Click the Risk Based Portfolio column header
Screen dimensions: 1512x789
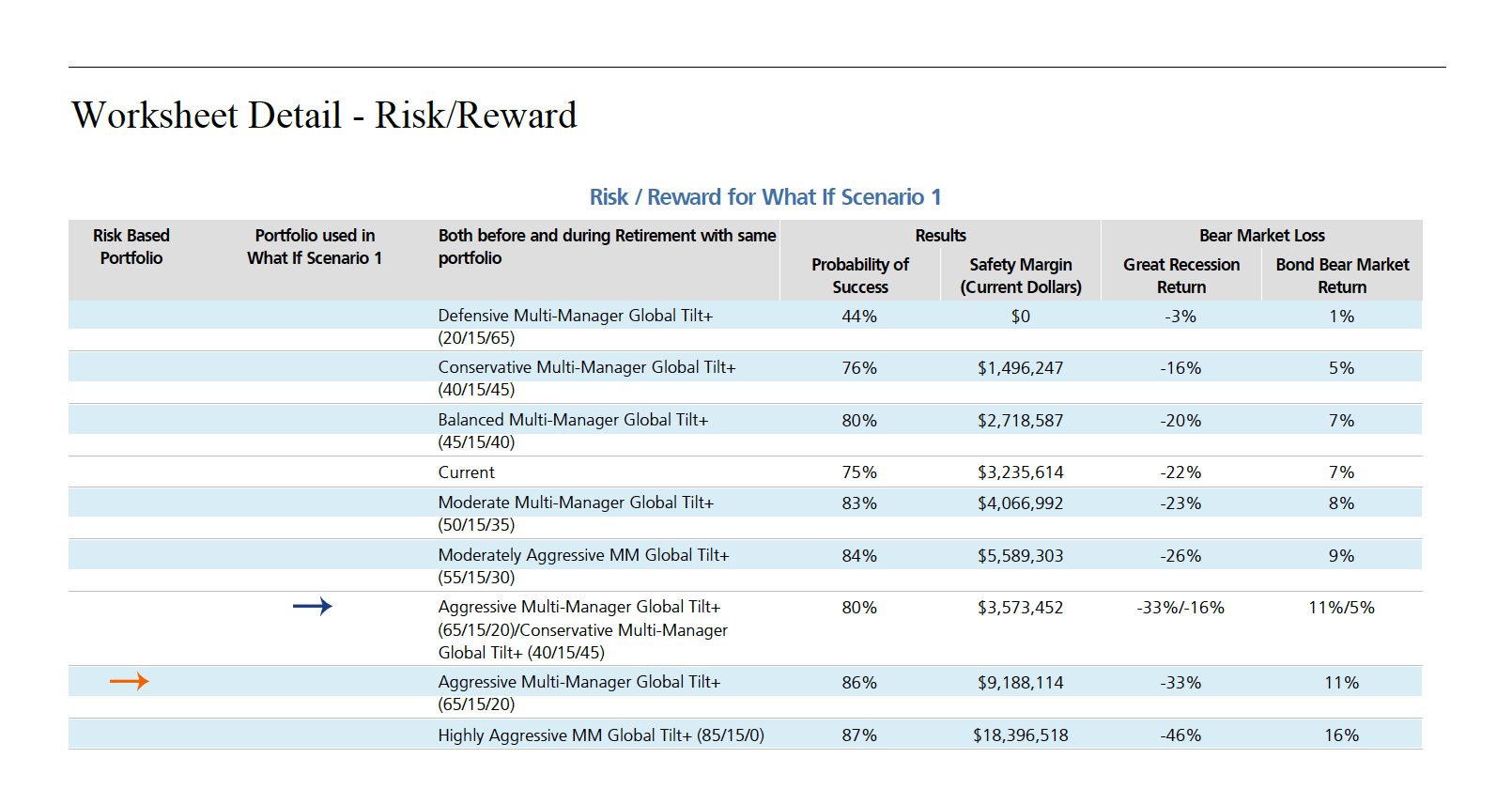tap(131, 246)
